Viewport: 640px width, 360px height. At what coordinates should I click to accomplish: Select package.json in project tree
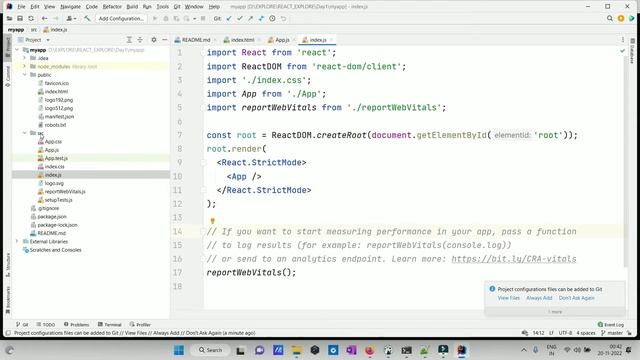51,216
